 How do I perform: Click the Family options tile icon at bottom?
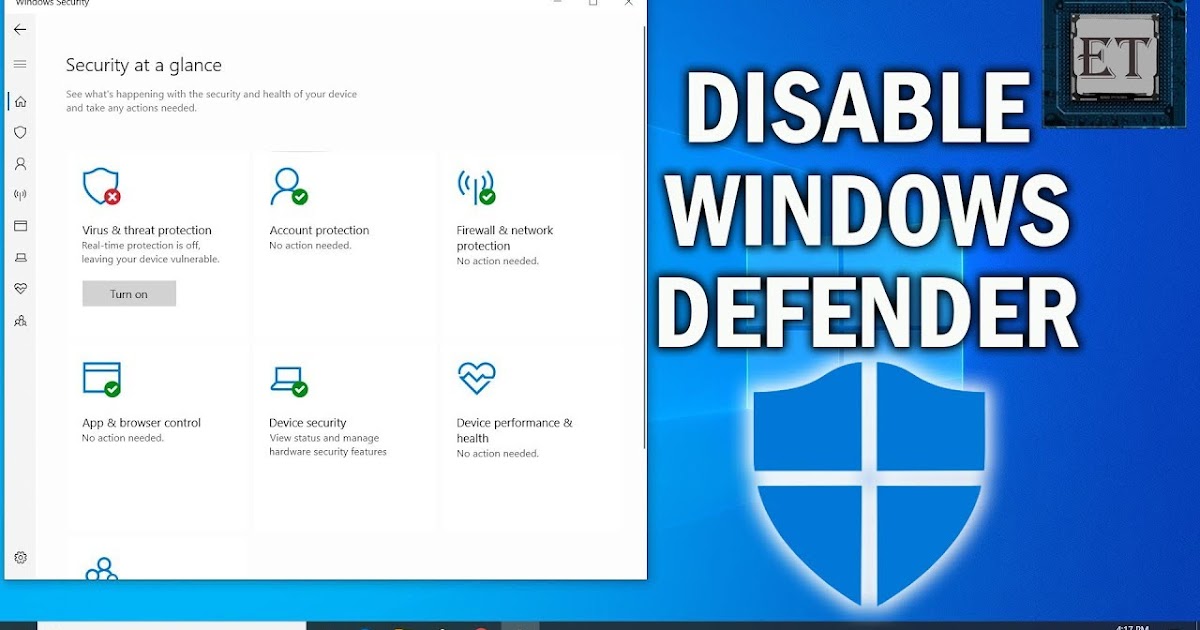tap(101, 569)
